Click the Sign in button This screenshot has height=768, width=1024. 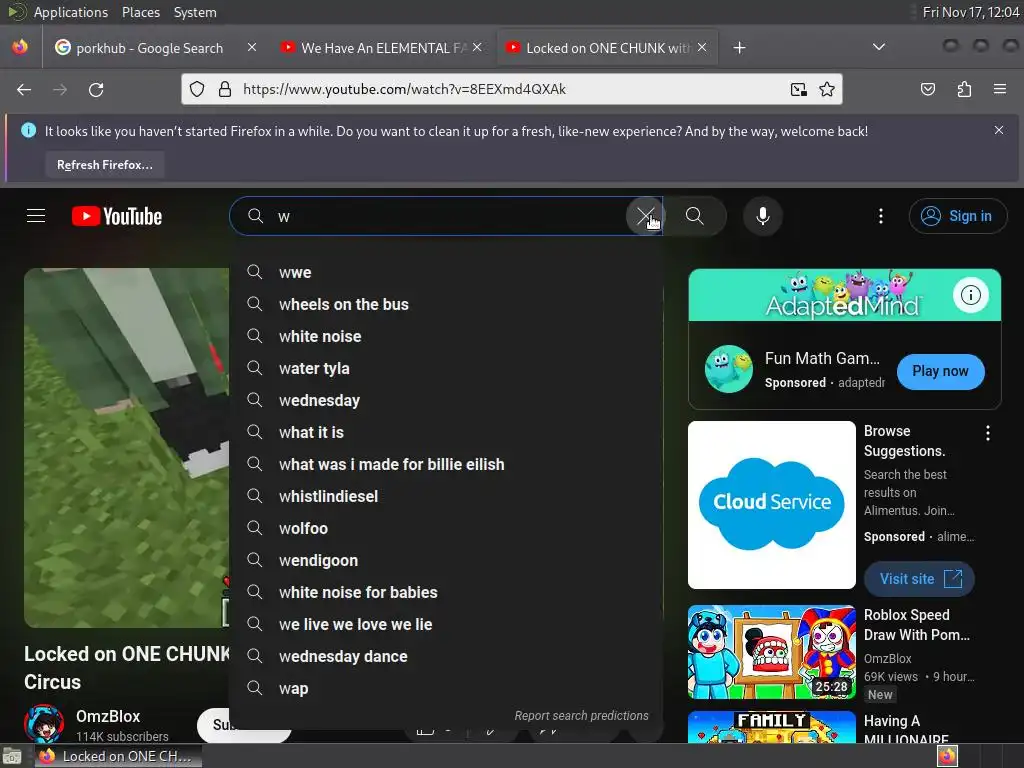(x=957, y=216)
